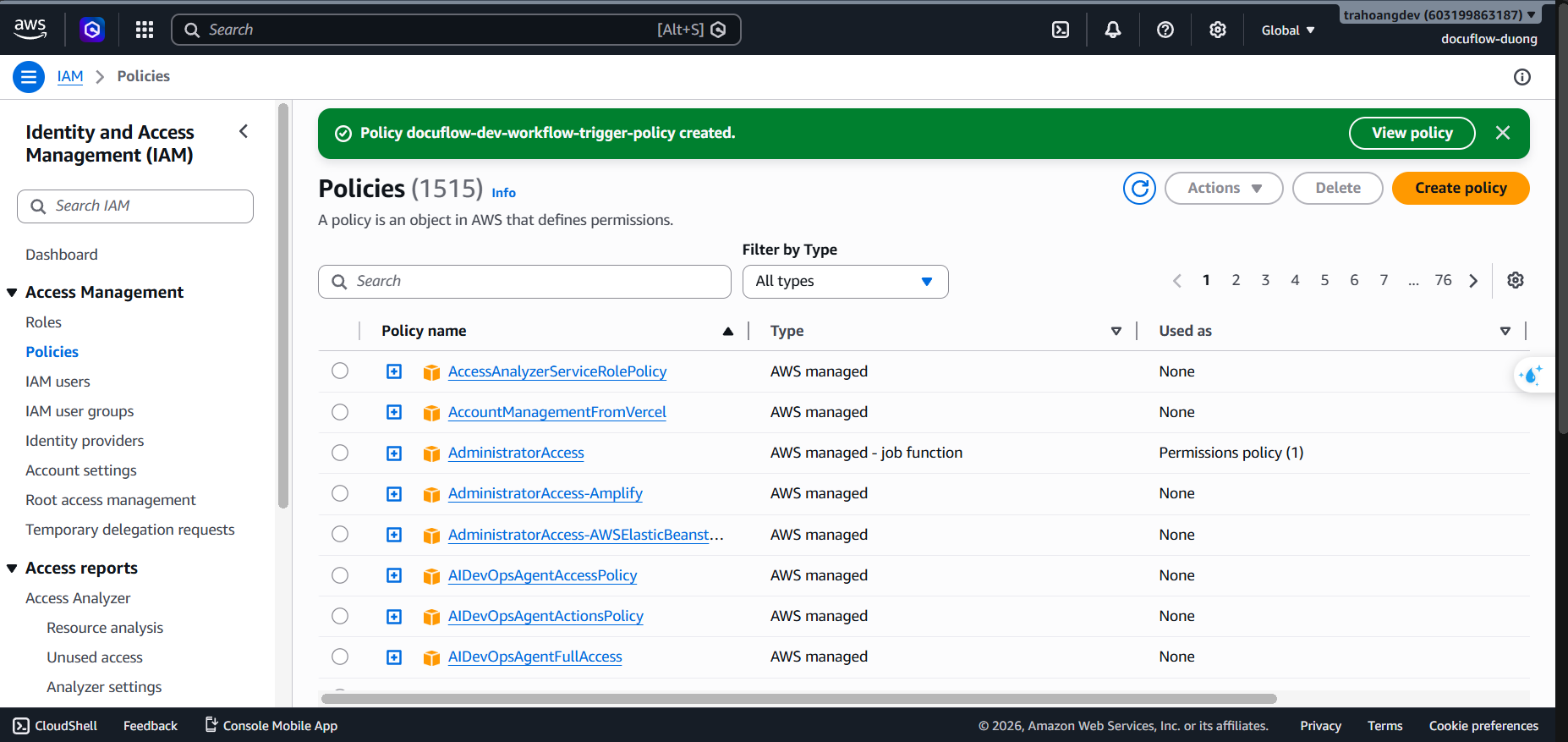Click the Delete button
This screenshot has width=1568, height=742.
tap(1338, 188)
